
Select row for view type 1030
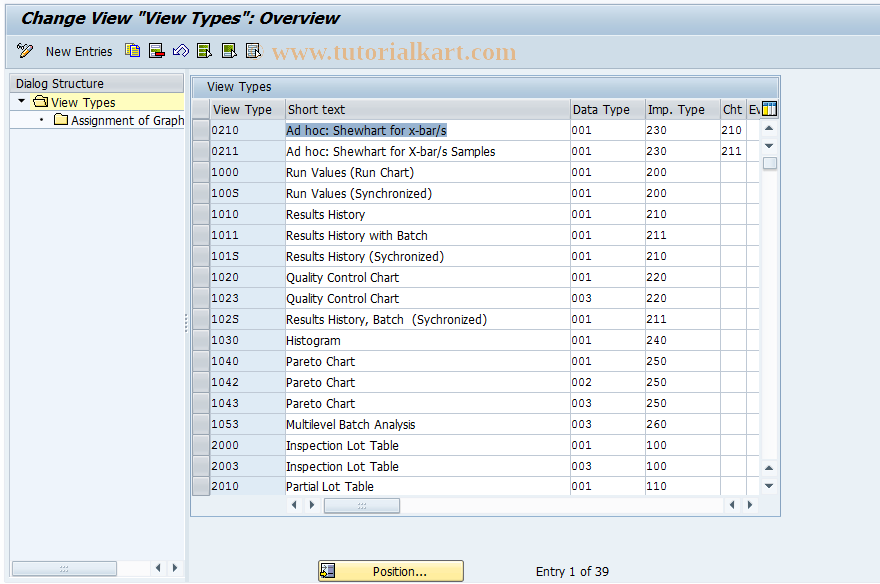[201, 340]
